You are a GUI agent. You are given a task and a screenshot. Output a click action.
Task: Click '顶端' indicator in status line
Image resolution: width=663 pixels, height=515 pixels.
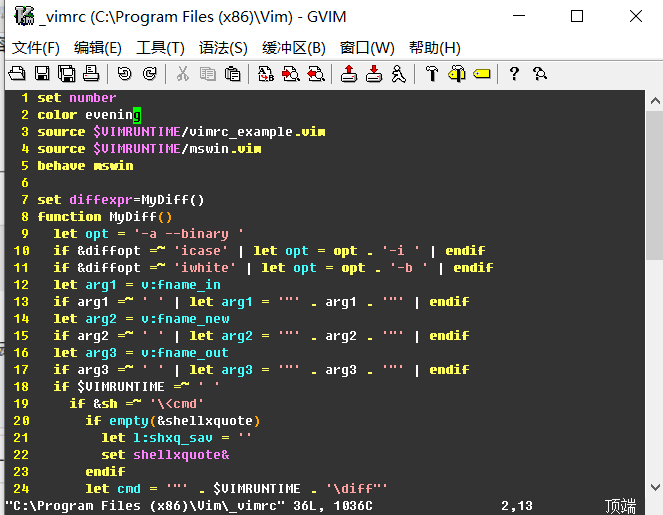[x=620, y=506]
